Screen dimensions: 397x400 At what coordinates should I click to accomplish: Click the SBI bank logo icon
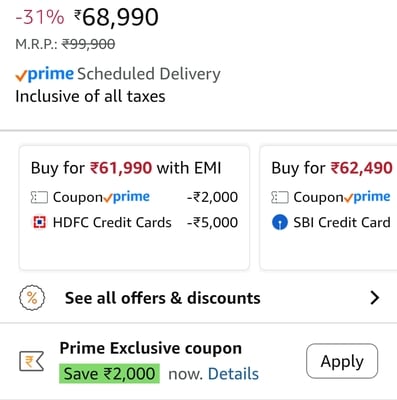click(x=280, y=223)
